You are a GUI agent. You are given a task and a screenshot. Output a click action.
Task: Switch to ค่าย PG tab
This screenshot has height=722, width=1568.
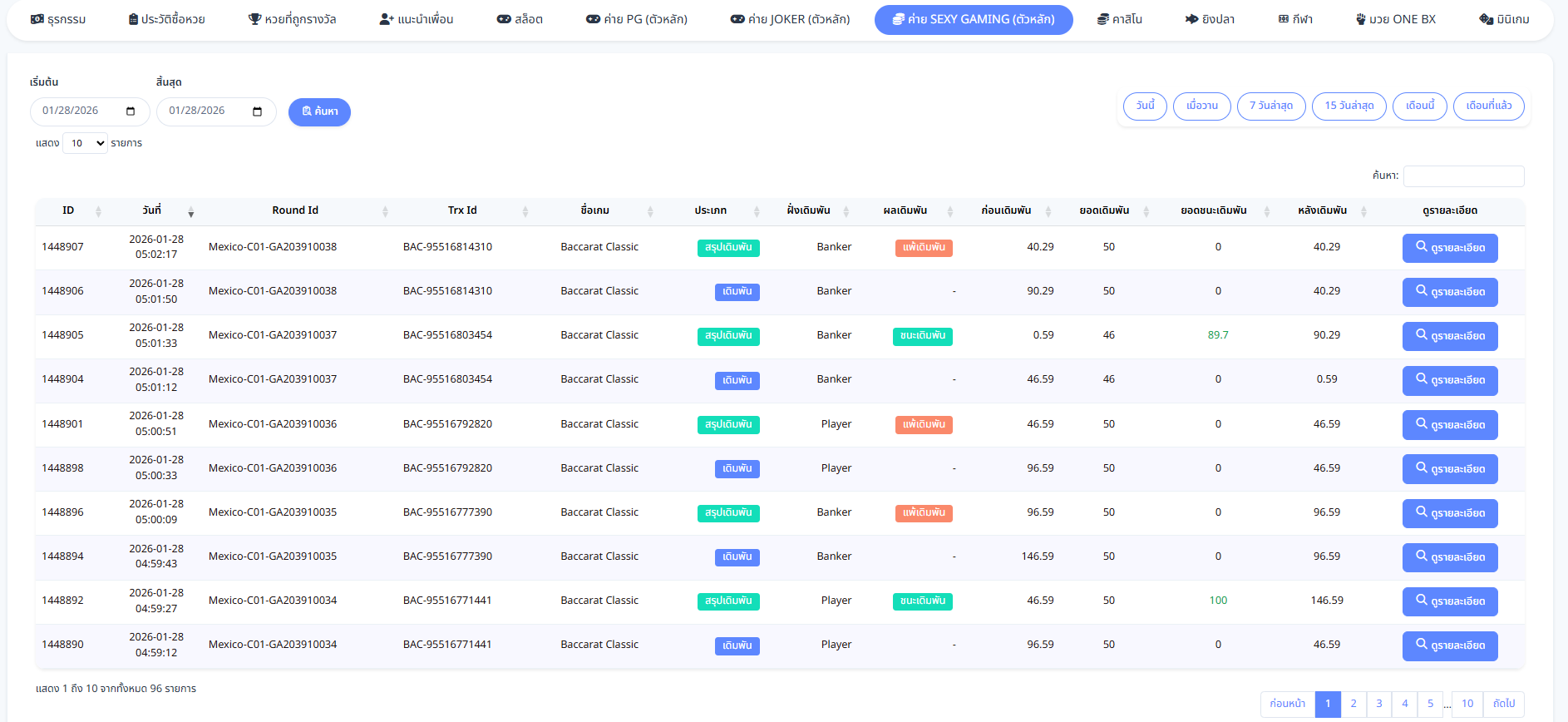click(x=637, y=19)
